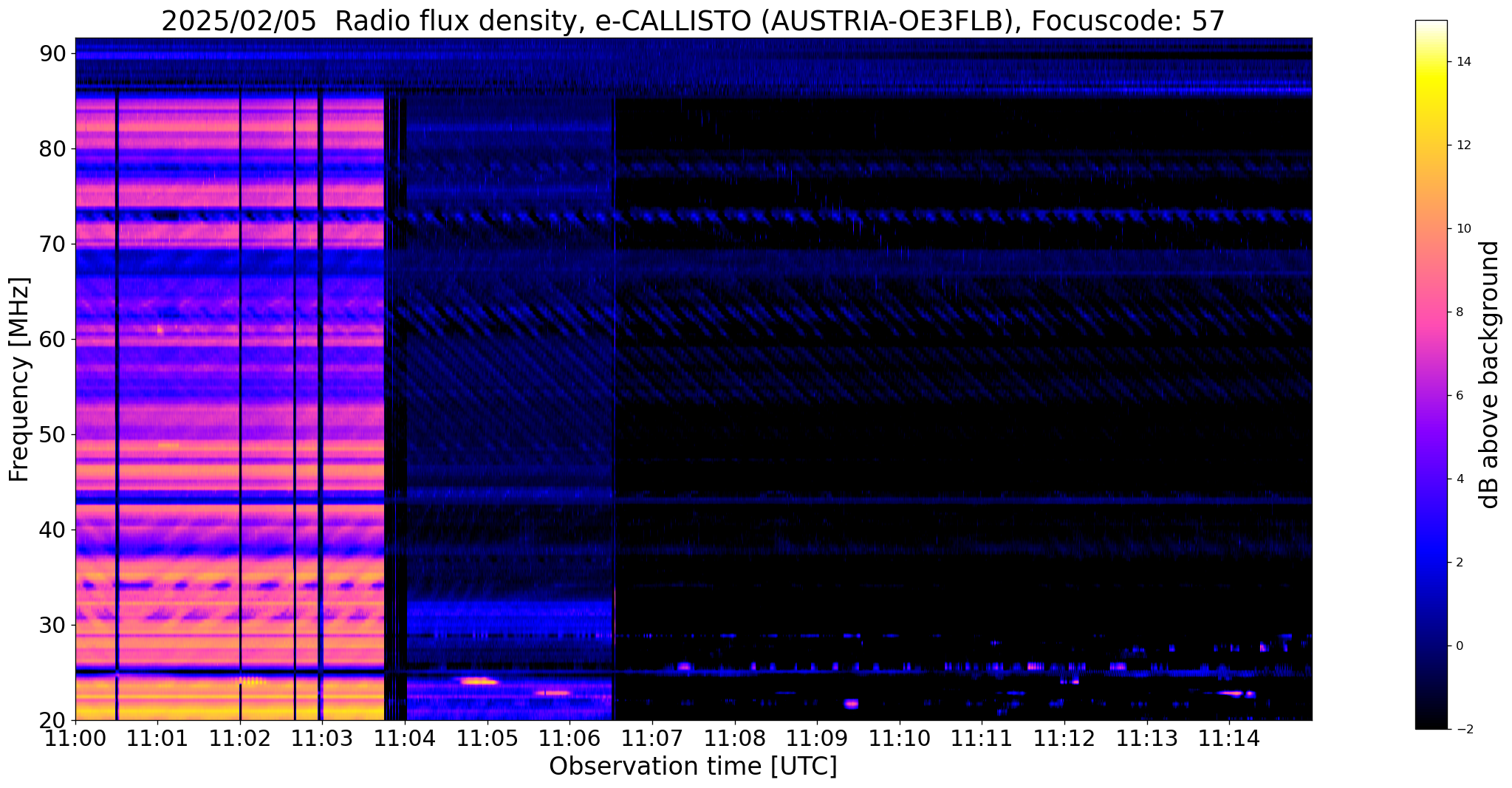Click the 60 MHz frequency tick label

coord(53,339)
